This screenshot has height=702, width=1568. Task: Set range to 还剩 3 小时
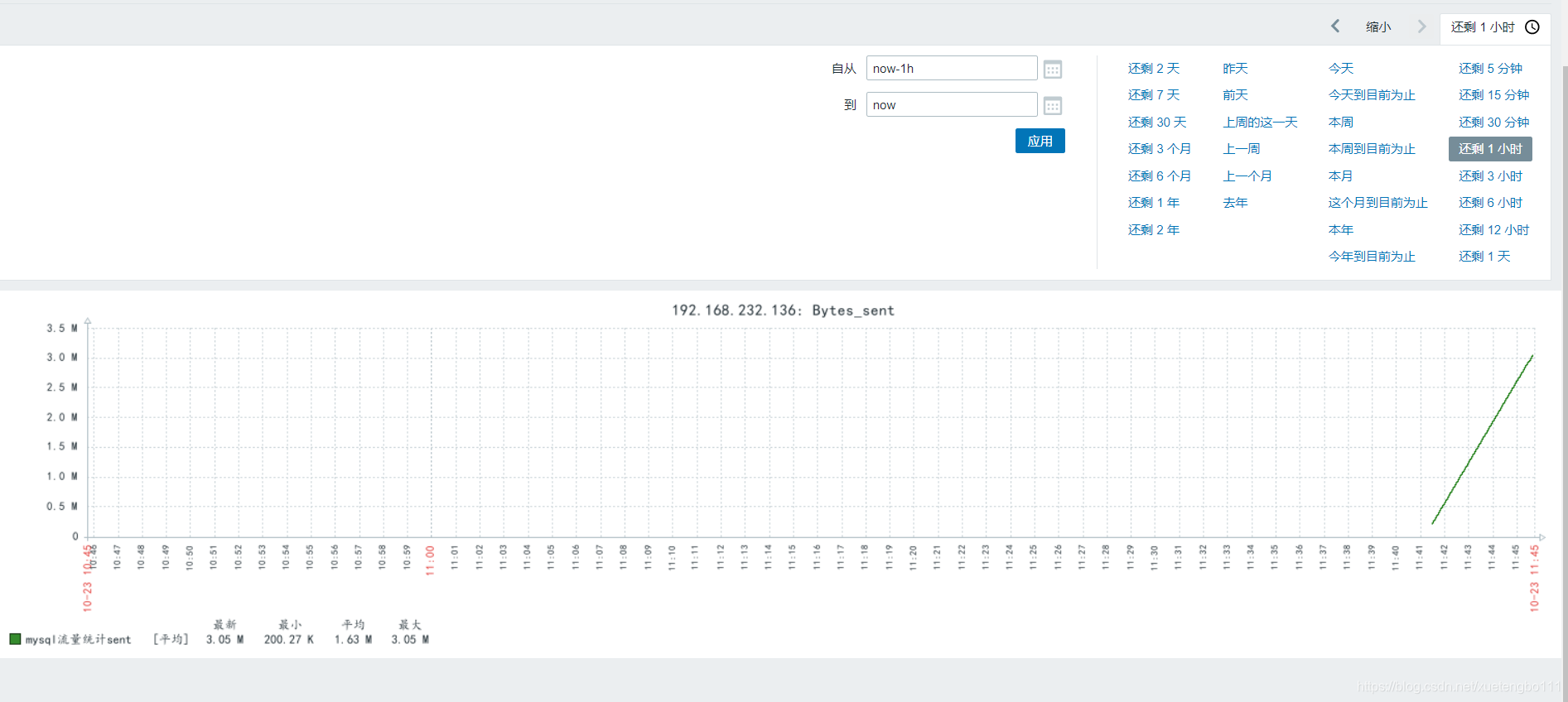click(x=1491, y=176)
